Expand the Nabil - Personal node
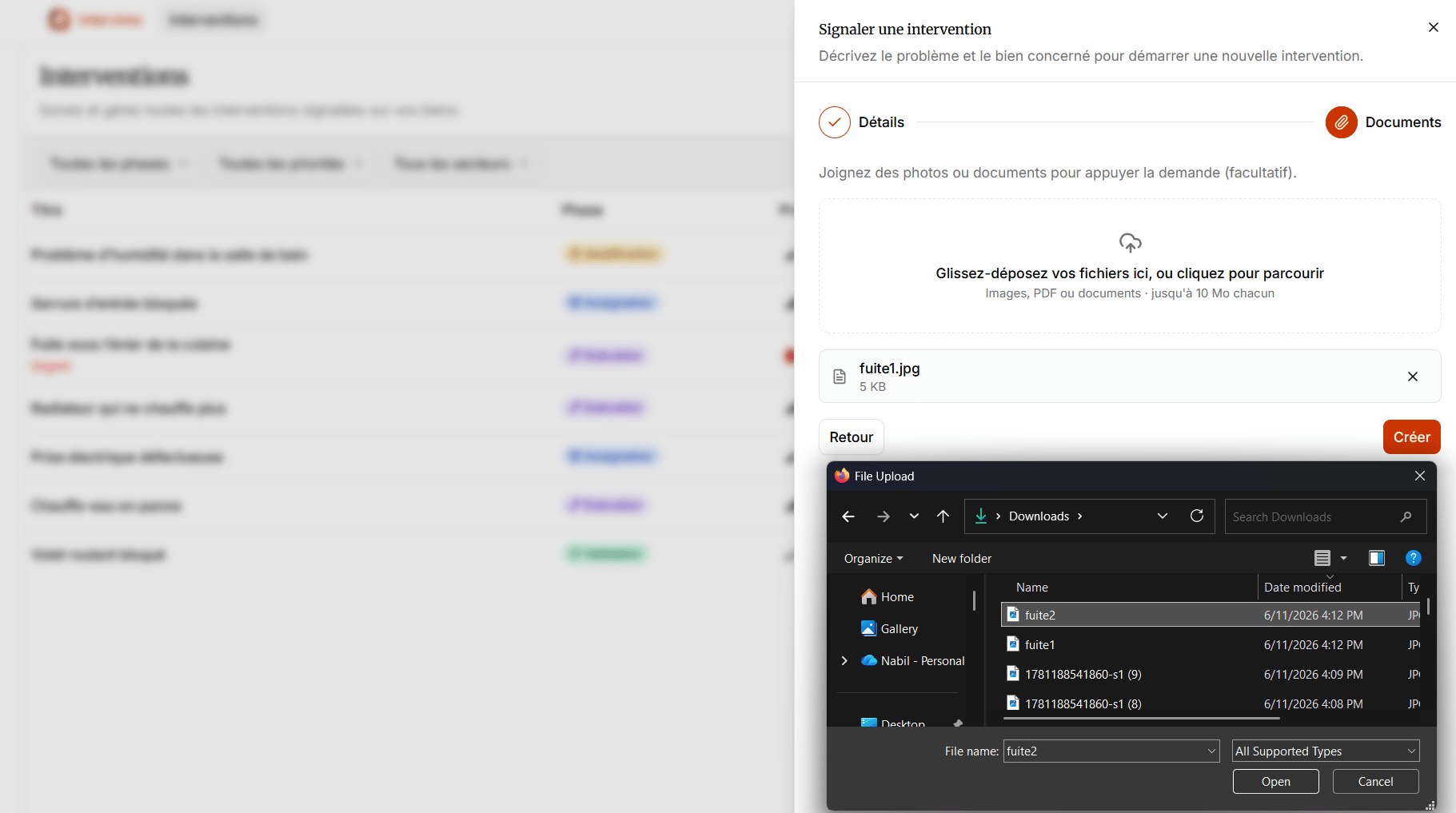The image size is (1456, 813). tap(844, 660)
